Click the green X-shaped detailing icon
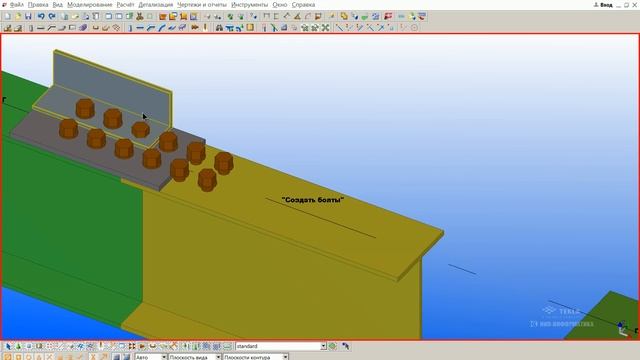640x360 pixels. click(x=325, y=28)
